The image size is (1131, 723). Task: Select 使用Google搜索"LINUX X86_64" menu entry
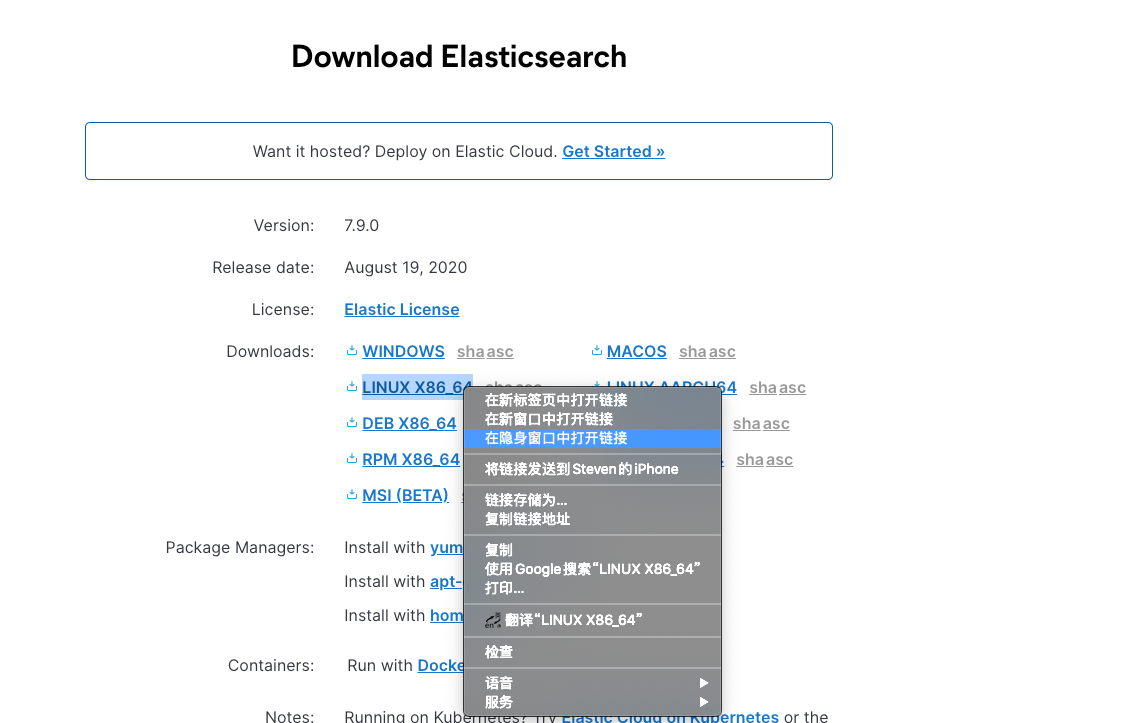pos(592,569)
